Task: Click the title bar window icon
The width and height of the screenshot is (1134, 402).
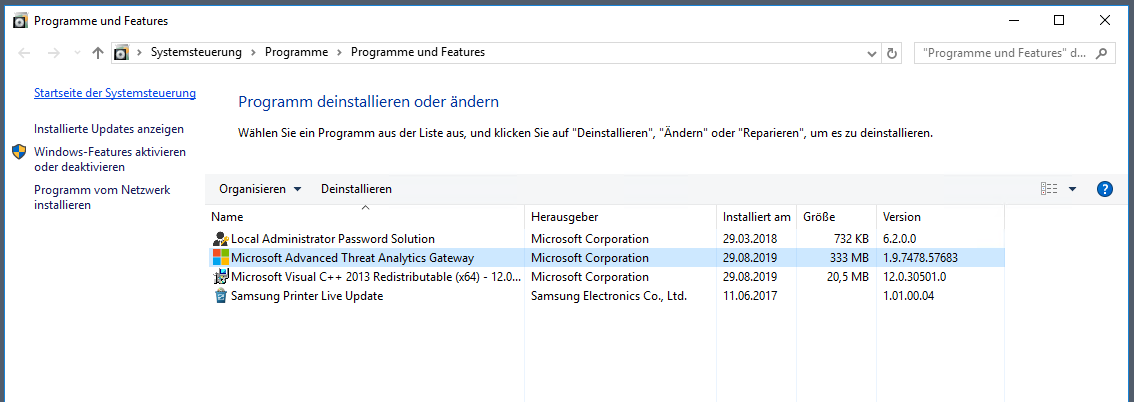Action: click(21, 21)
